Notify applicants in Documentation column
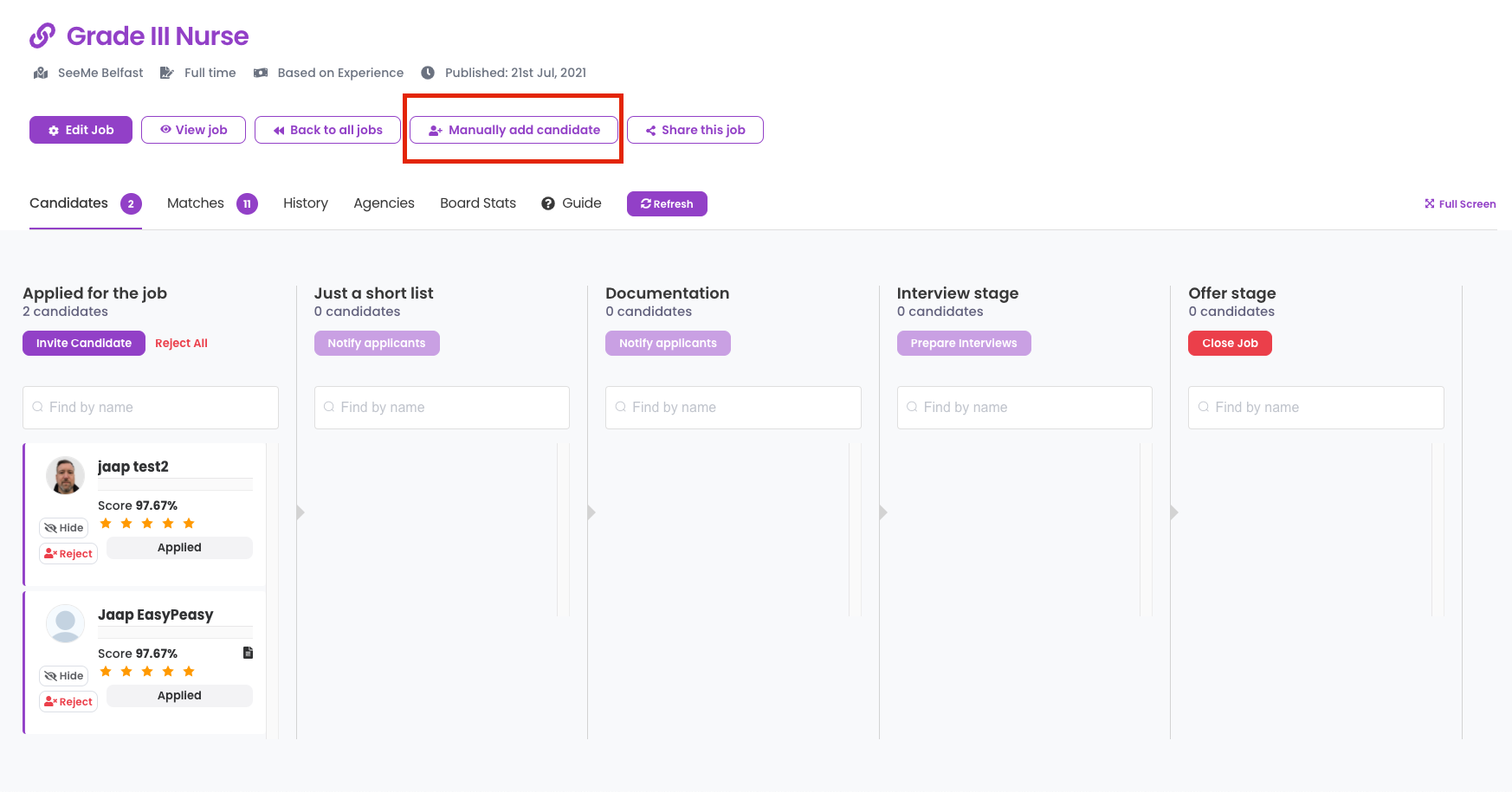Viewport: 1512px width, 792px height. click(668, 344)
